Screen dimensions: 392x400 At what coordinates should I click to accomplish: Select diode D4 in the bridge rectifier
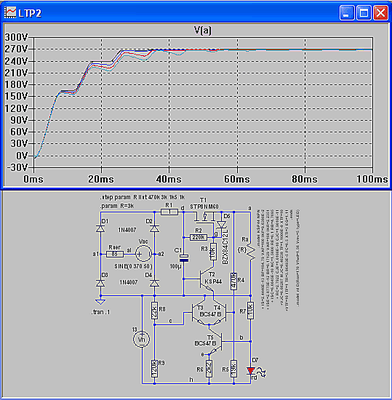(154, 283)
